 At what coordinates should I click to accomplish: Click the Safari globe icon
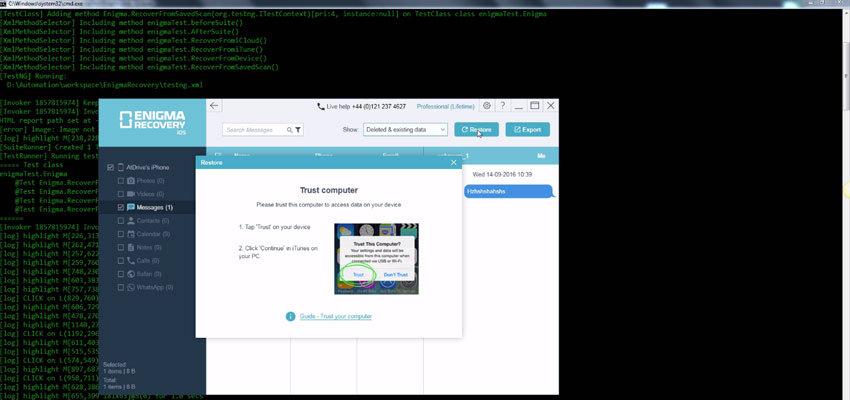(x=131, y=274)
